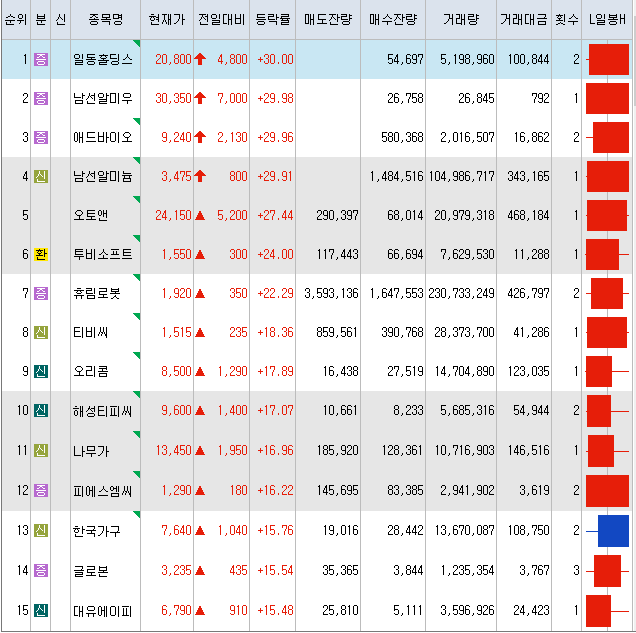Viewport: 636px width, 633px height.
Task: Open the candle chart for 대유에이피
Action: [607, 611]
